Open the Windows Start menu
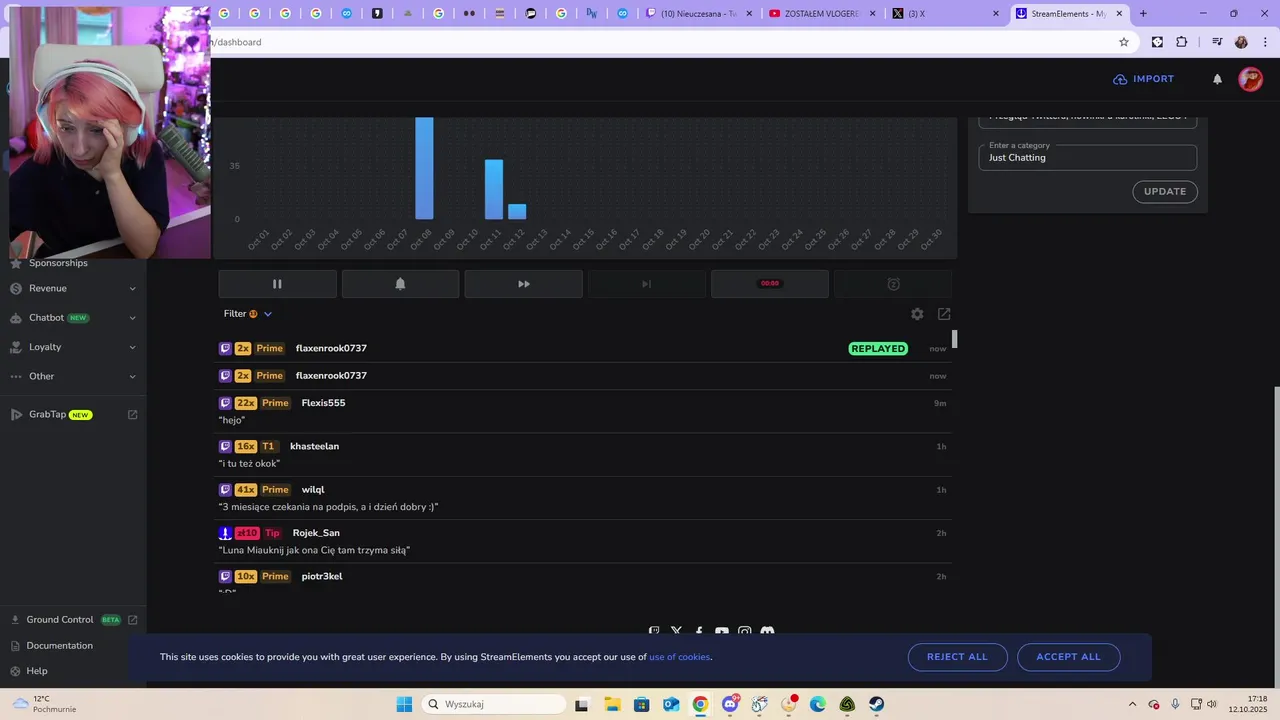This screenshot has height=720, width=1280. [404, 704]
